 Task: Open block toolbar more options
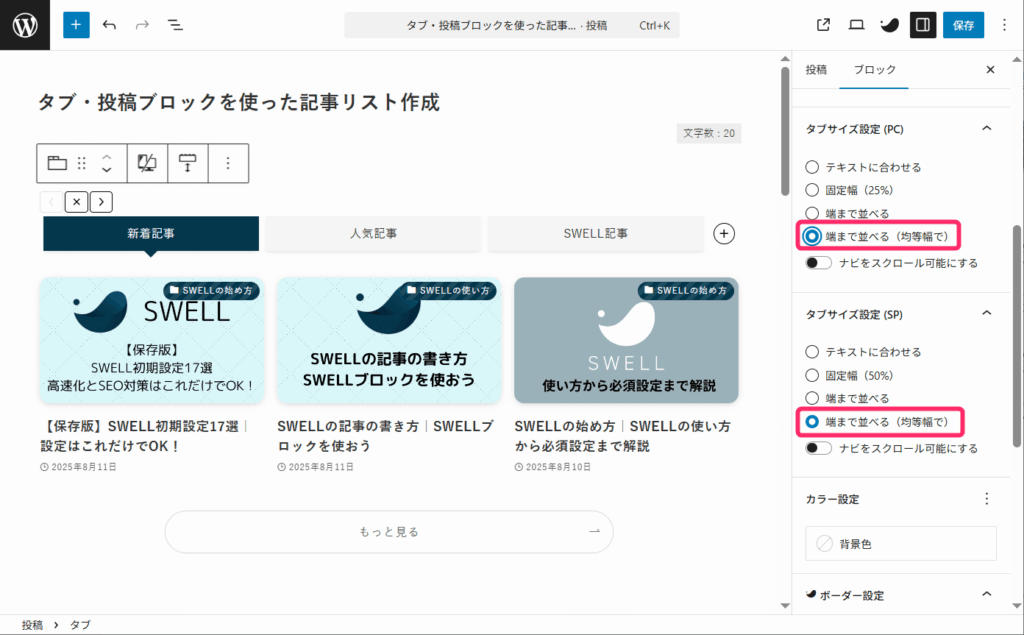tap(228, 163)
